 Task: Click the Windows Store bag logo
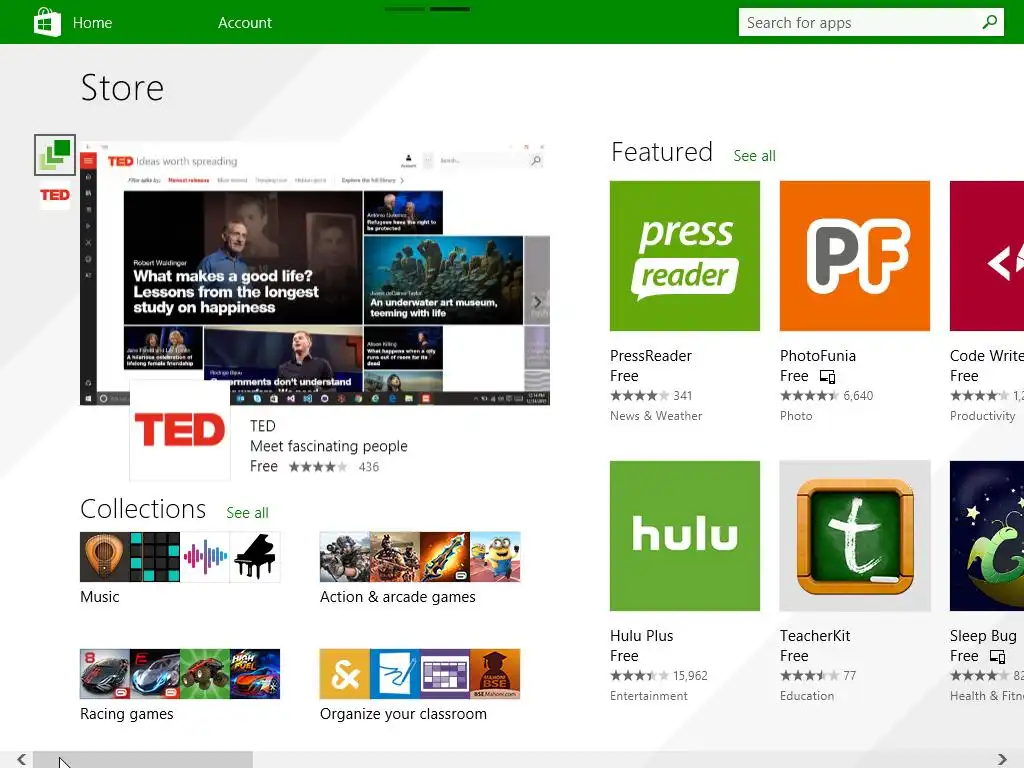pos(47,22)
